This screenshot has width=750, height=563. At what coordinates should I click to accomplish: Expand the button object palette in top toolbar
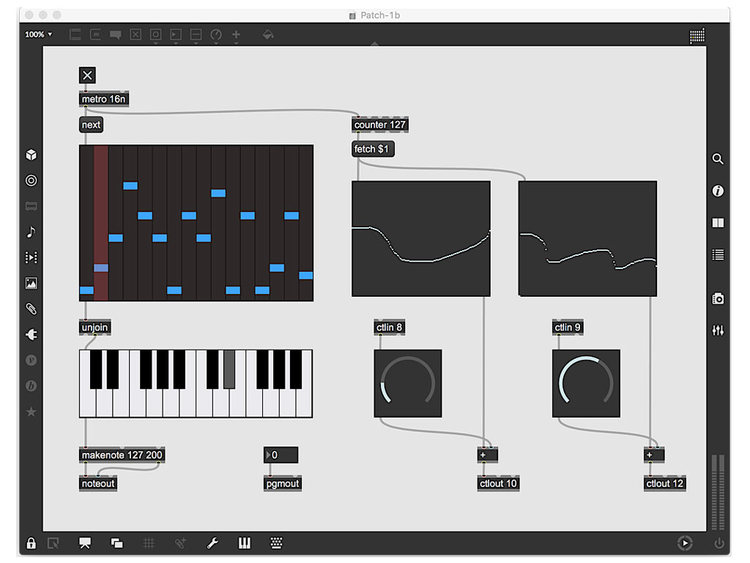[x=155, y=35]
